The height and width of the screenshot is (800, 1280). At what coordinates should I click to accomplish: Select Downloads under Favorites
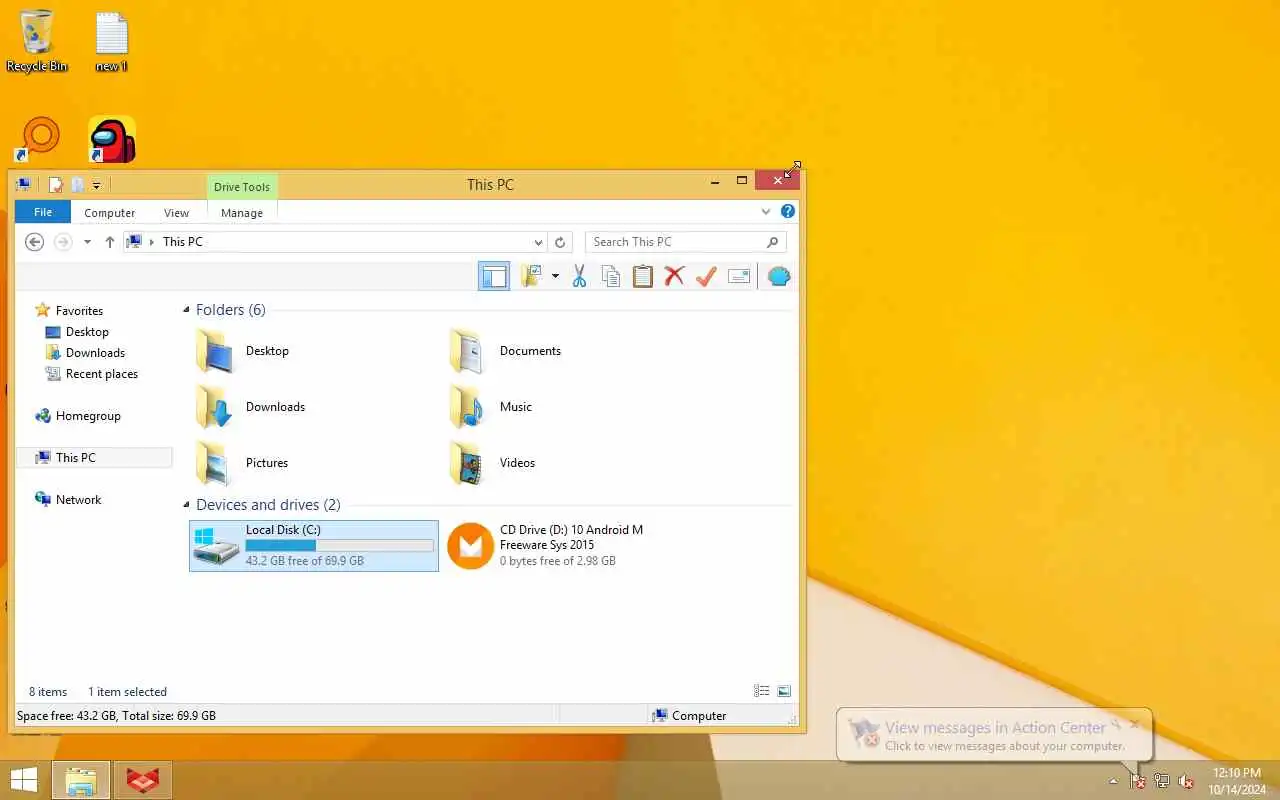coord(95,353)
